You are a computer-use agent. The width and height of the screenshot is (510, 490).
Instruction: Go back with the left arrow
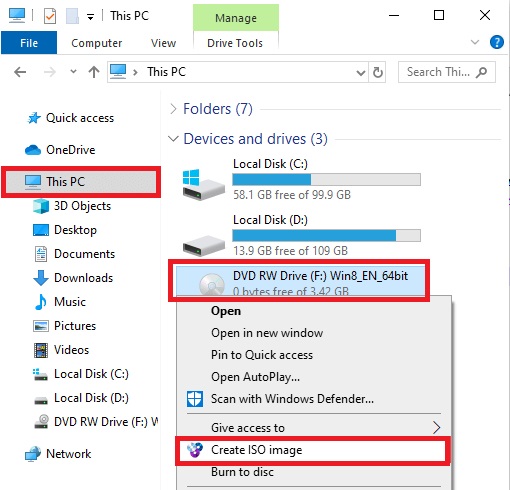click(x=20, y=72)
